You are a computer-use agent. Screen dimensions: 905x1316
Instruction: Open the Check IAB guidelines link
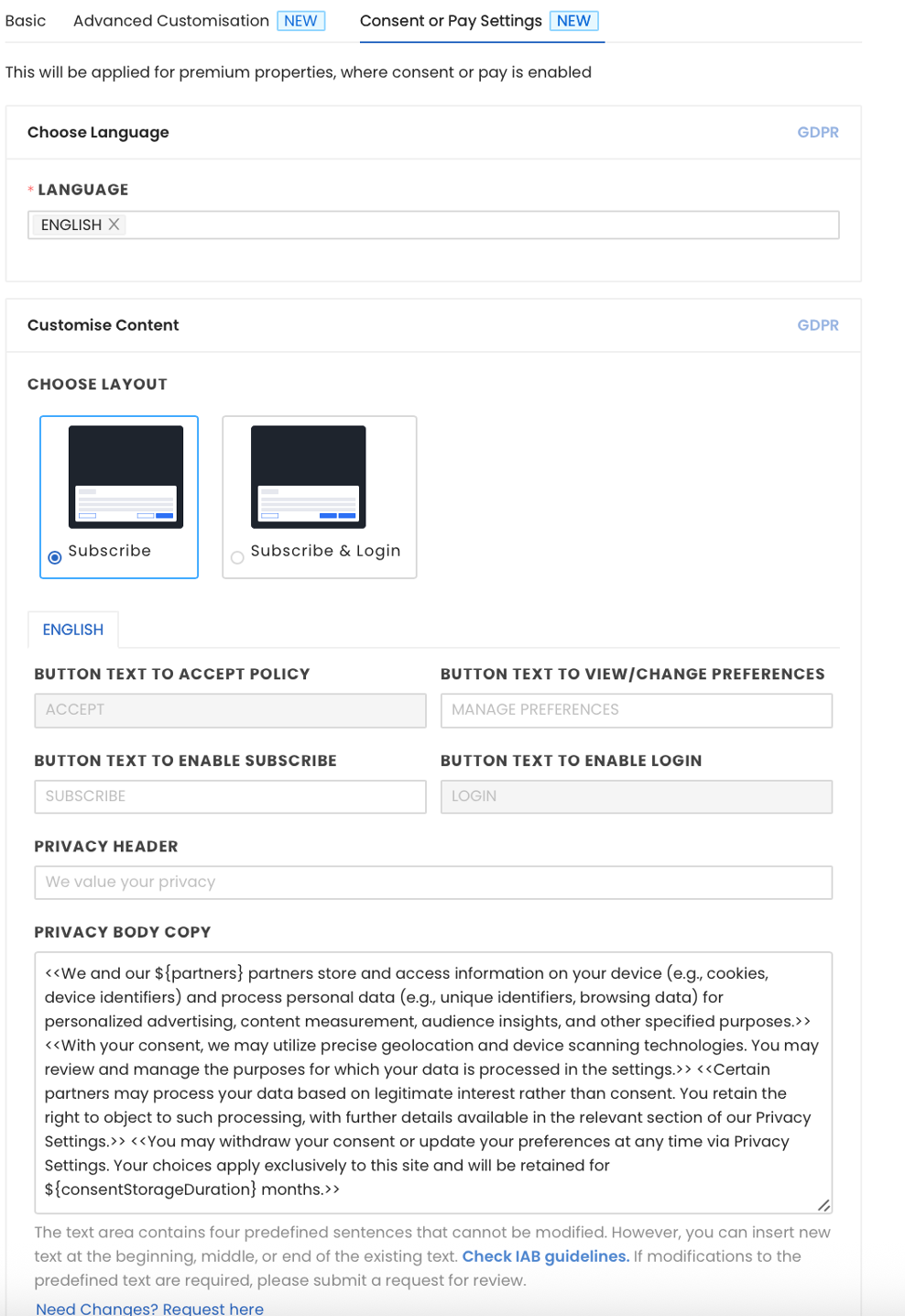(x=545, y=1256)
